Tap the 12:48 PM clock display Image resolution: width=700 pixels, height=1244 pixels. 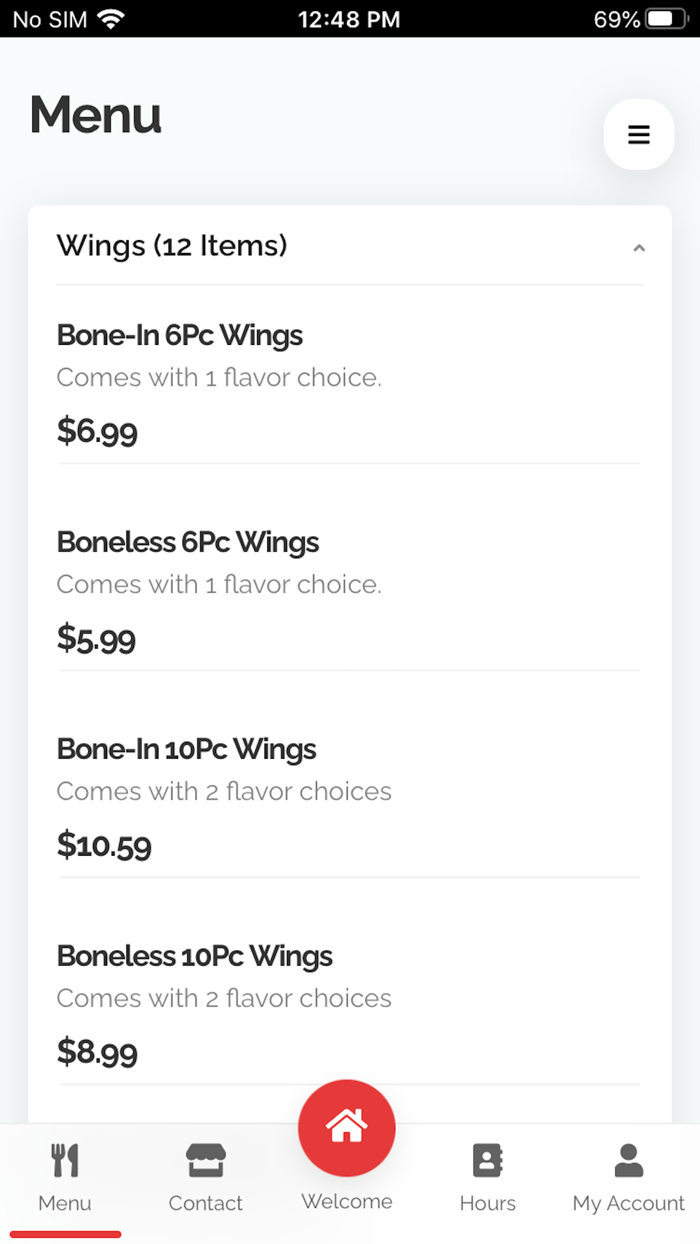pos(349,17)
